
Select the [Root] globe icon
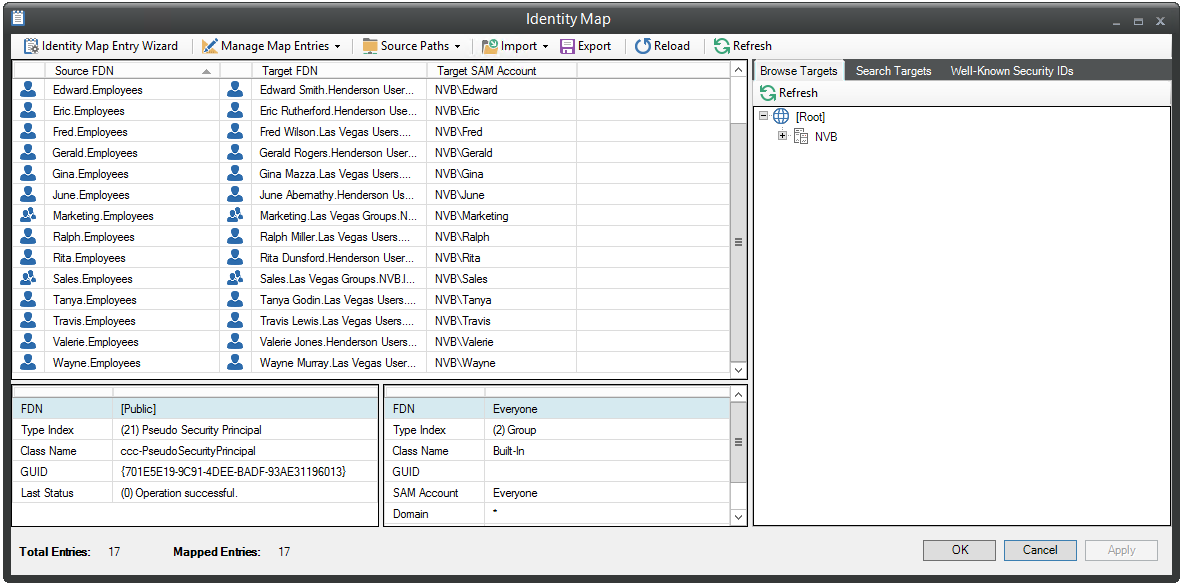click(x=782, y=117)
